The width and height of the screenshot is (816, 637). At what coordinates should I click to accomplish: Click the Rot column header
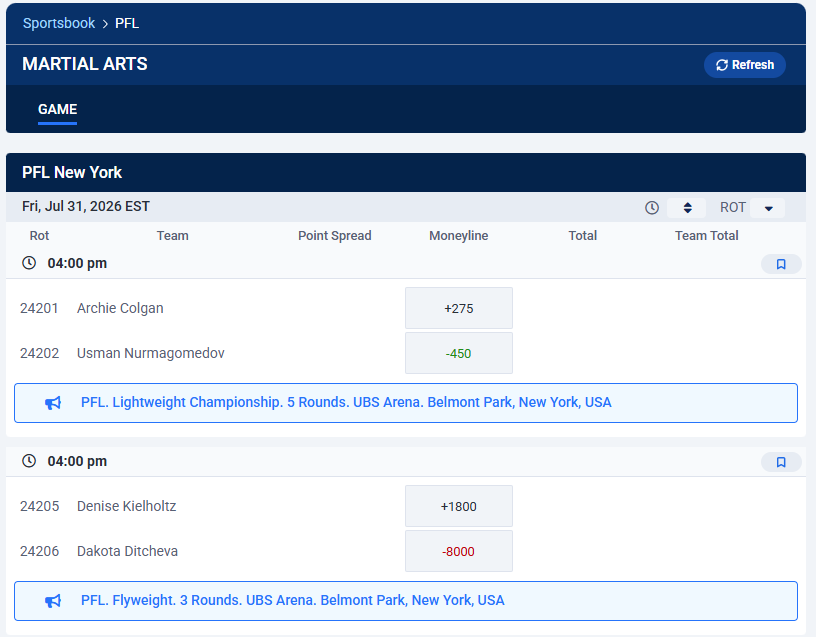tap(40, 236)
